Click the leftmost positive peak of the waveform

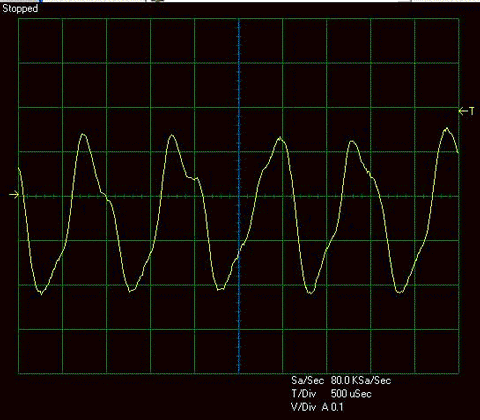(x=83, y=134)
